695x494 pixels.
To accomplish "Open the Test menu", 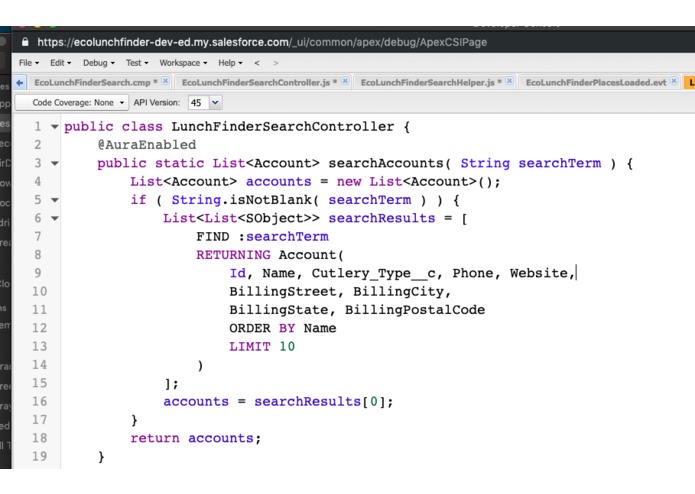I will point(137,63).
